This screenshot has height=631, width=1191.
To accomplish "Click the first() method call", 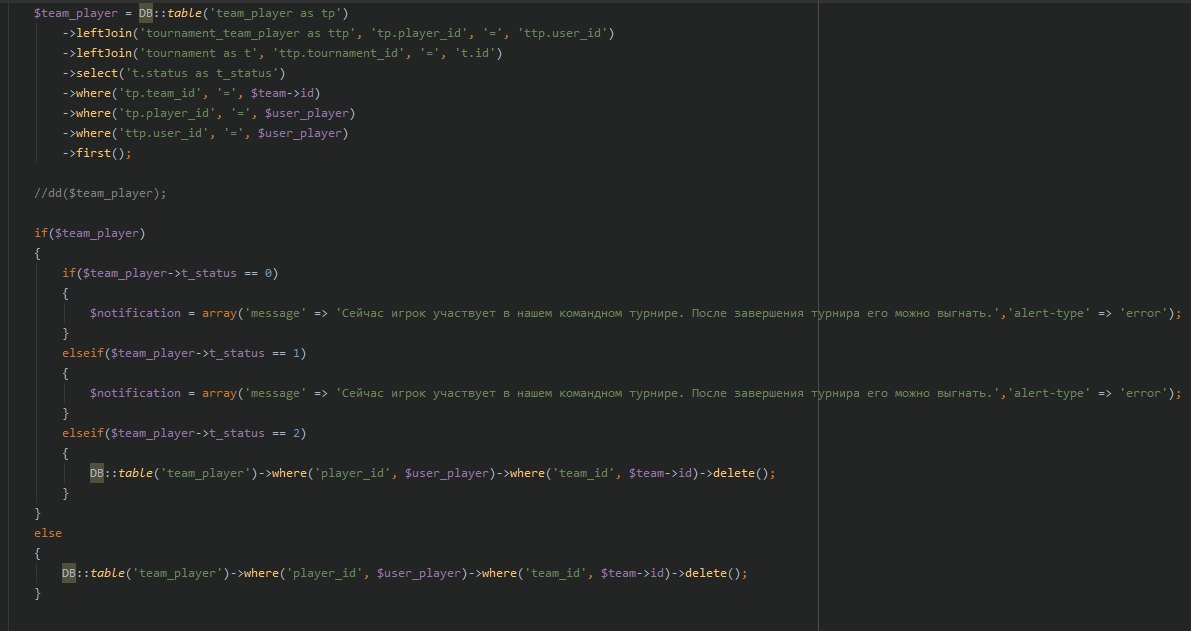I will coord(100,153).
